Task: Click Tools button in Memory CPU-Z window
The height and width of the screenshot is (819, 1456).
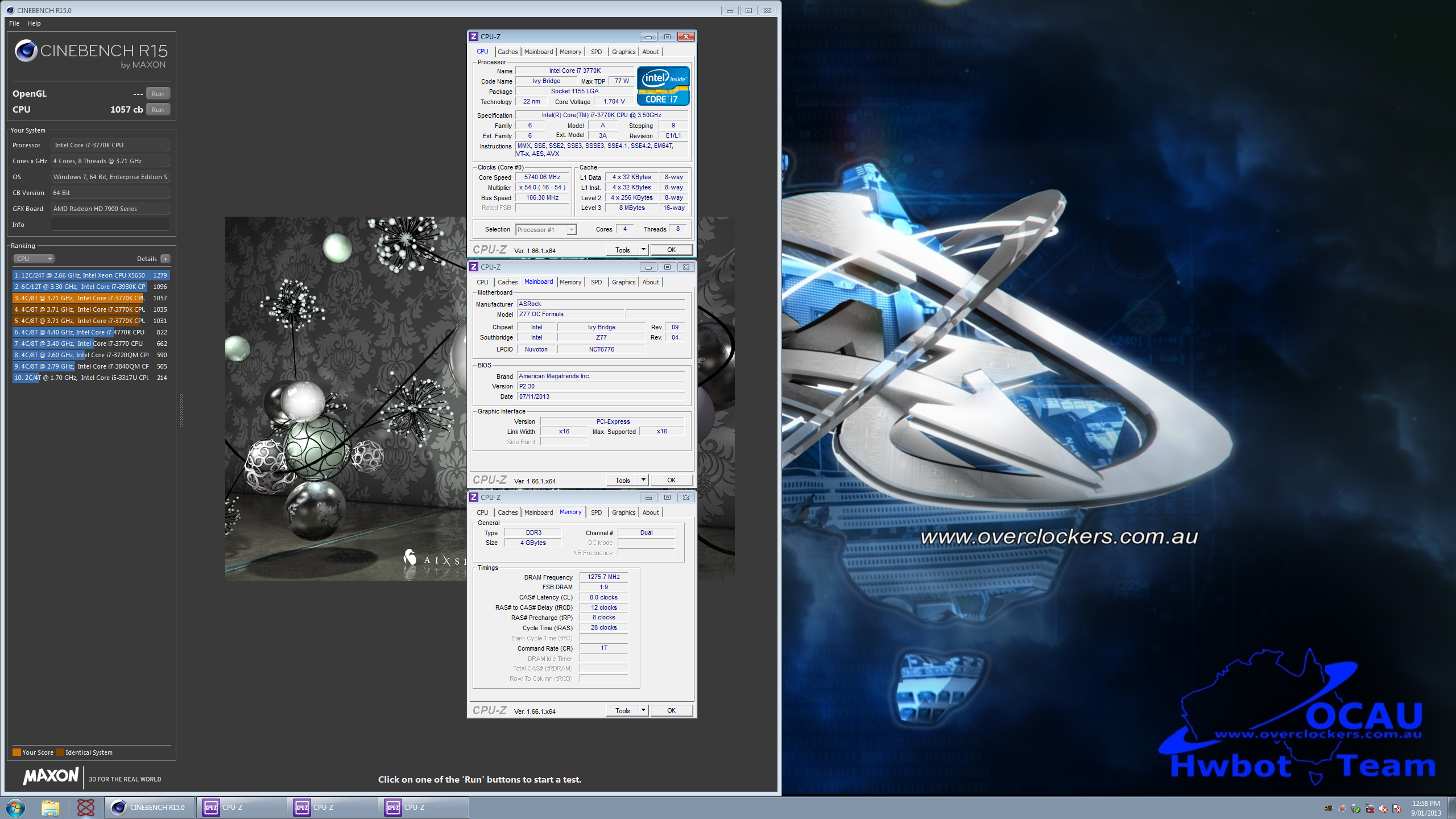Action: click(623, 710)
